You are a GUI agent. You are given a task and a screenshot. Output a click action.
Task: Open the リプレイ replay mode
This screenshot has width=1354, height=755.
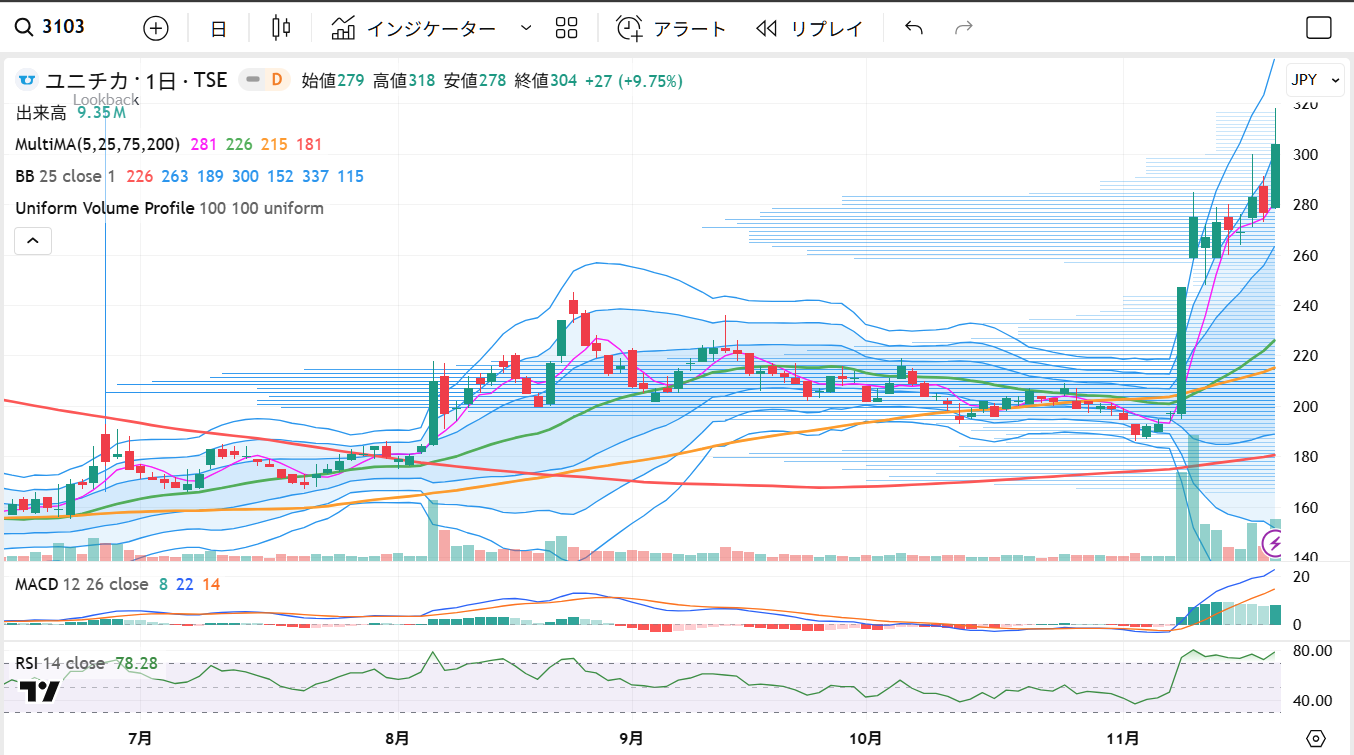[809, 28]
